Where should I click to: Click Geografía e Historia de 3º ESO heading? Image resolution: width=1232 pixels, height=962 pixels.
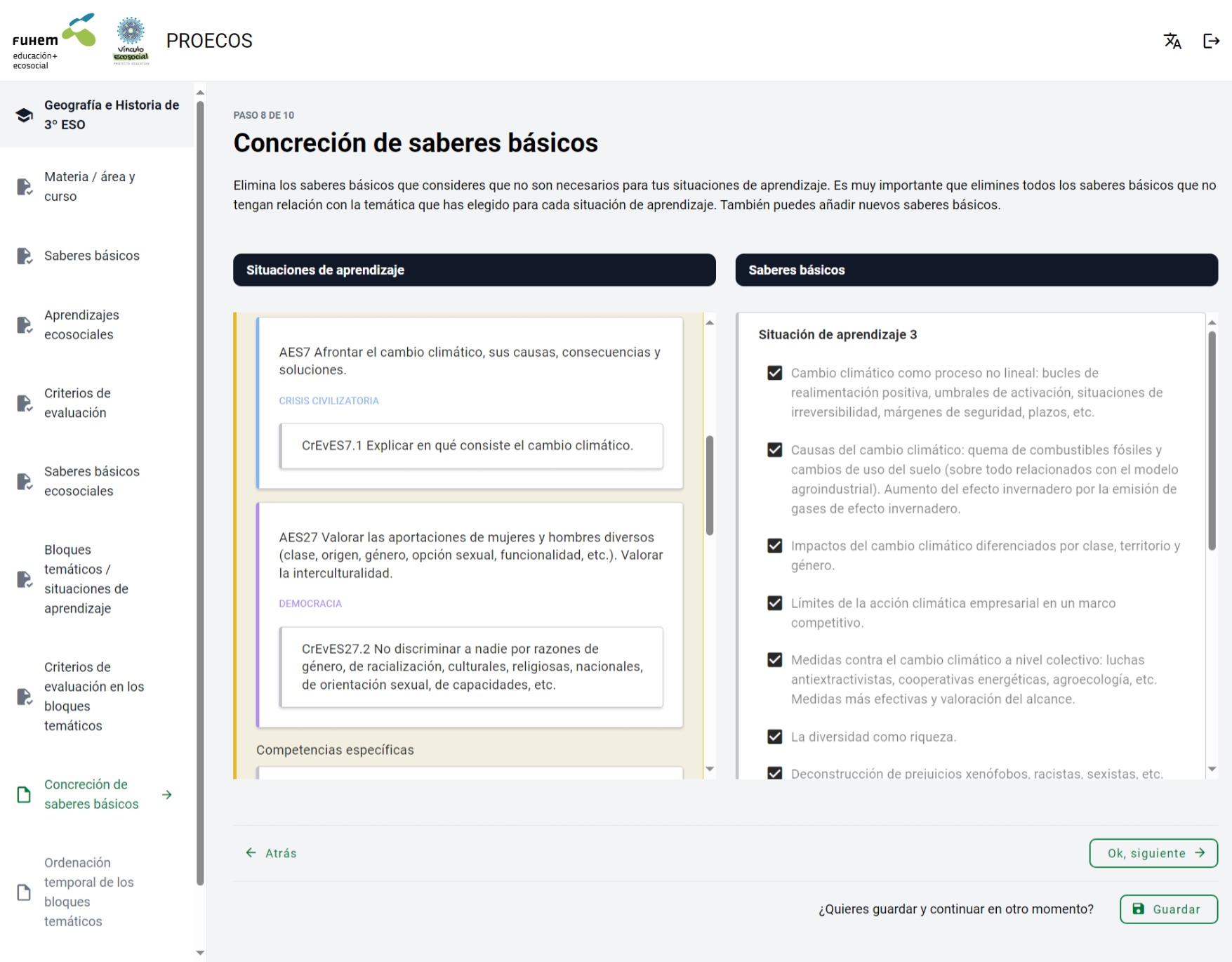pyautogui.click(x=112, y=114)
